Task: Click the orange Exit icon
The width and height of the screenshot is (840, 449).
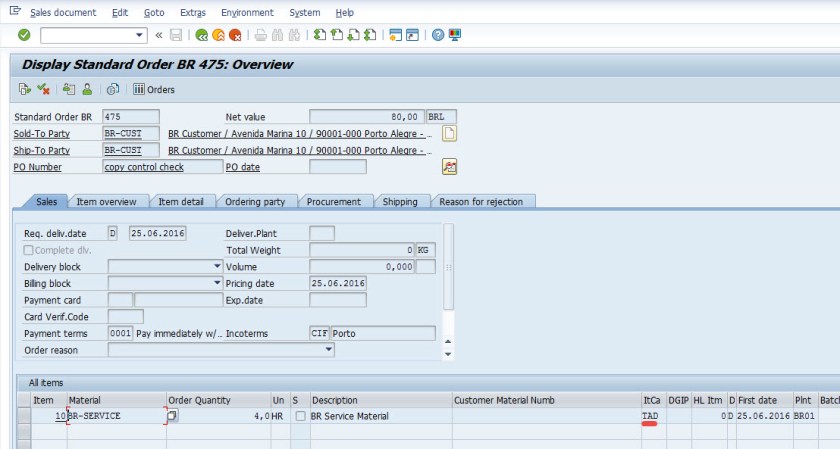Action: [x=218, y=35]
